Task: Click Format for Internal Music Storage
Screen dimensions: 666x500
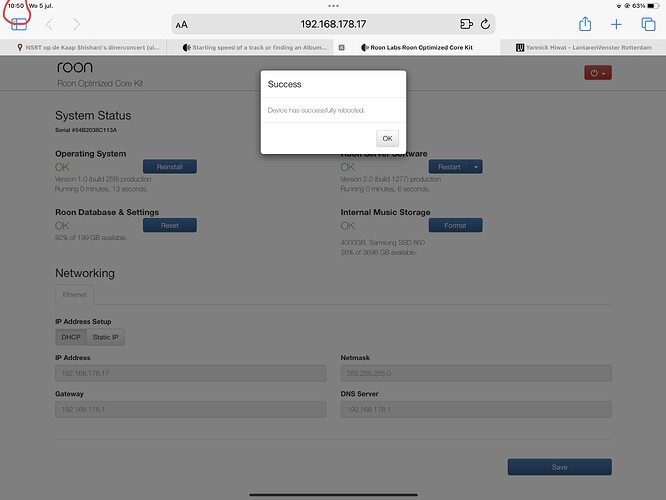Action: pyautogui.click(x=455, y=226)
